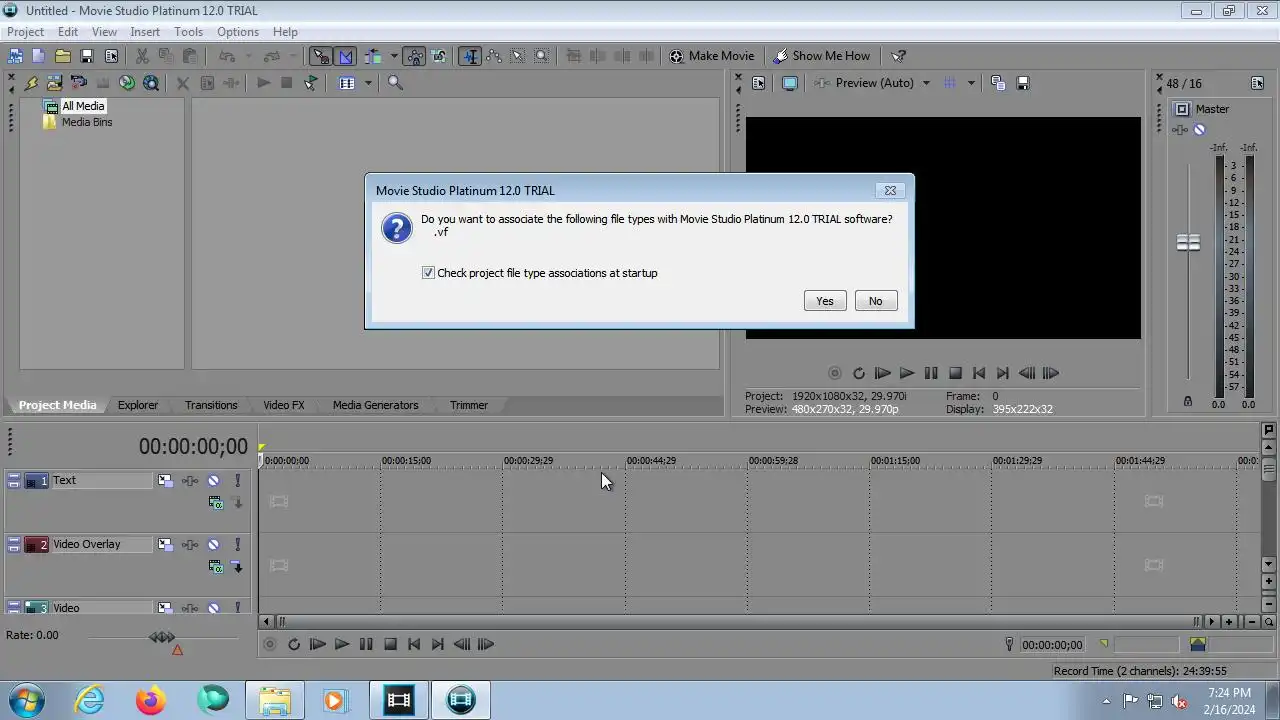Select the Normal Edit tool
This screenshot has height=720, width=1280.
click(470, 56)
